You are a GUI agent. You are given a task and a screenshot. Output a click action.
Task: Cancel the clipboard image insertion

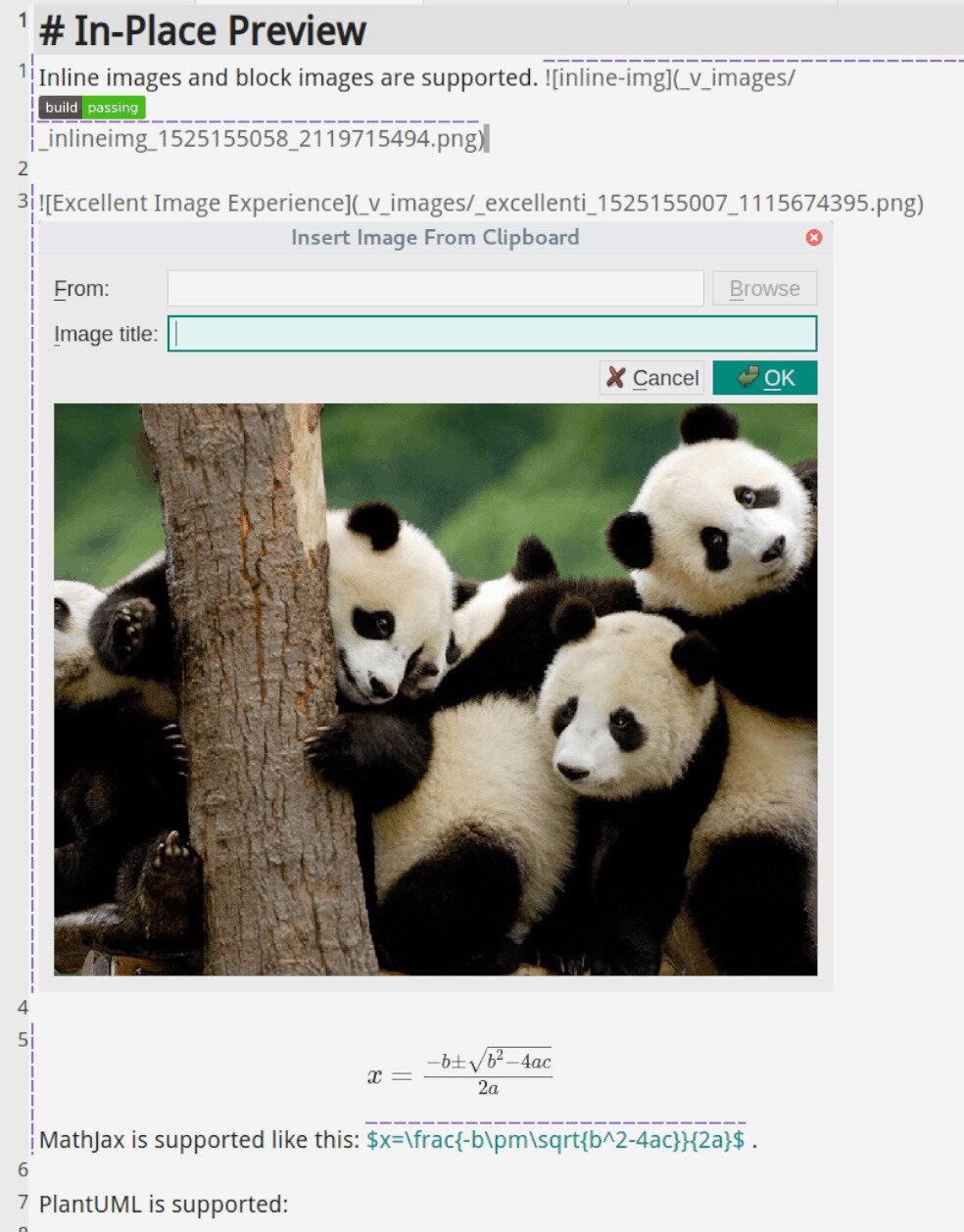click(x=651, y=377)
